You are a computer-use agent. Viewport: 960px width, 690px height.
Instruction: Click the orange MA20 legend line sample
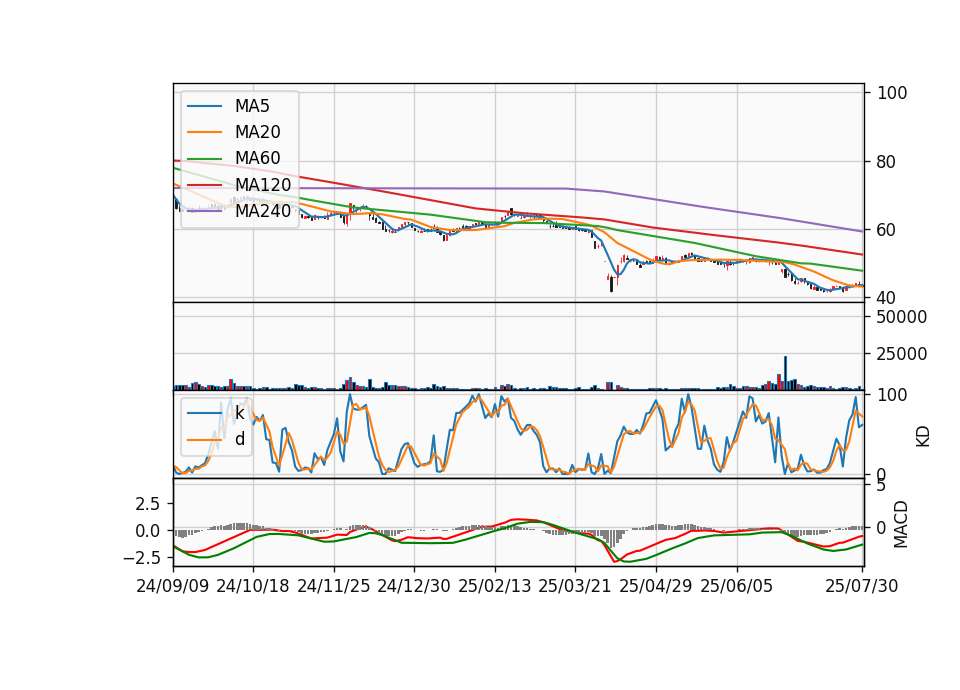pyautogui.click(x=204, y=132)
